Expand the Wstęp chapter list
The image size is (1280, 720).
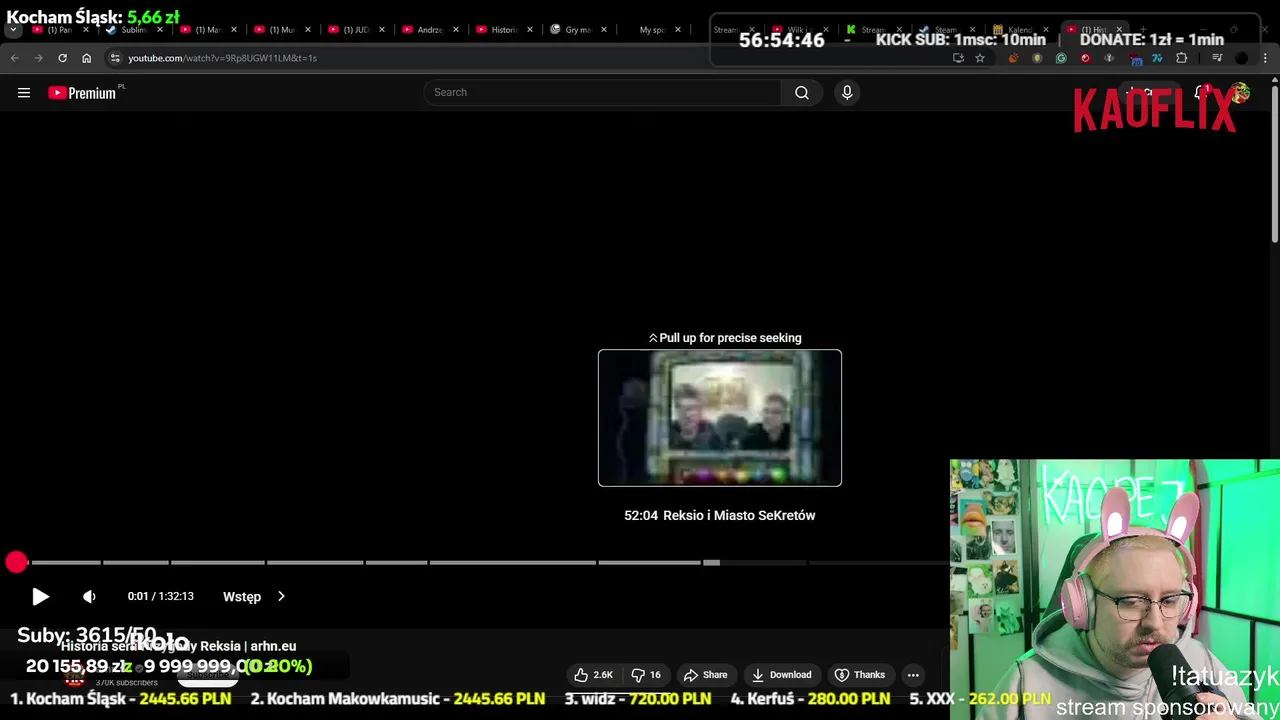(x=281, y=596)
